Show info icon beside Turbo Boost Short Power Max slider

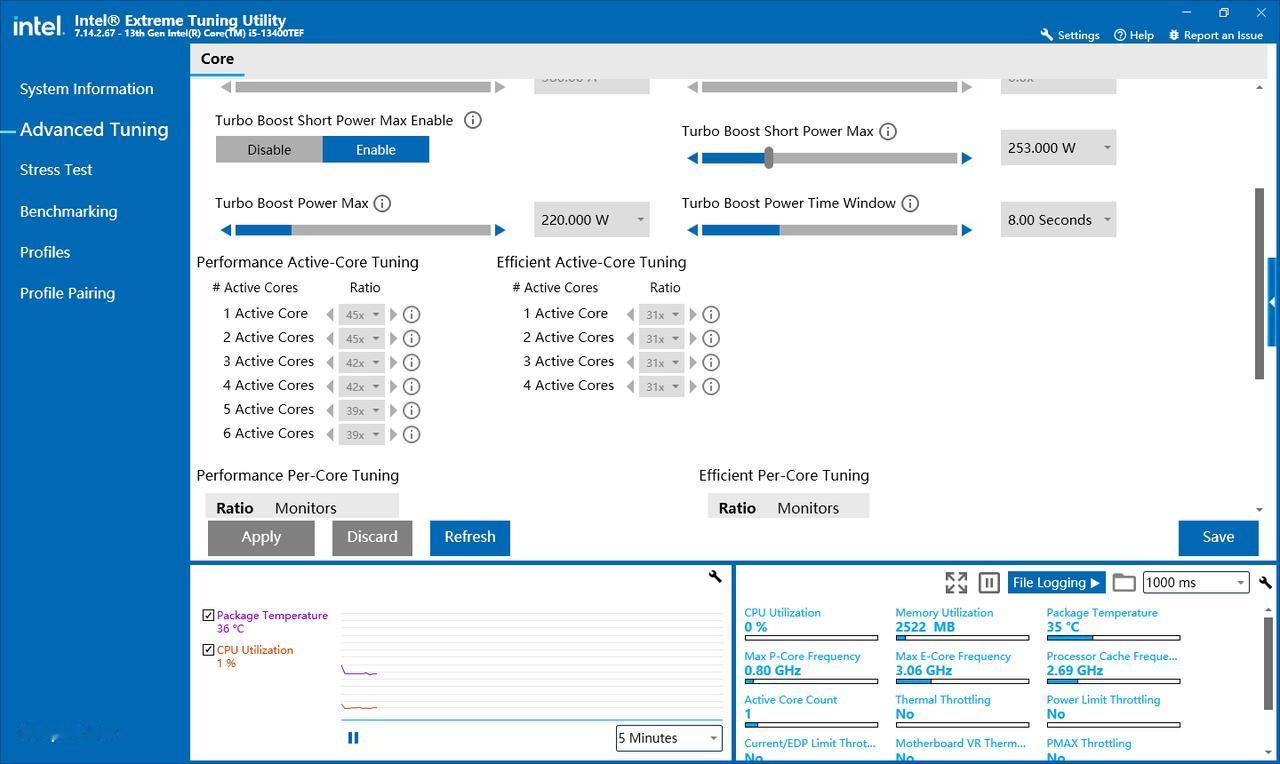887,131
